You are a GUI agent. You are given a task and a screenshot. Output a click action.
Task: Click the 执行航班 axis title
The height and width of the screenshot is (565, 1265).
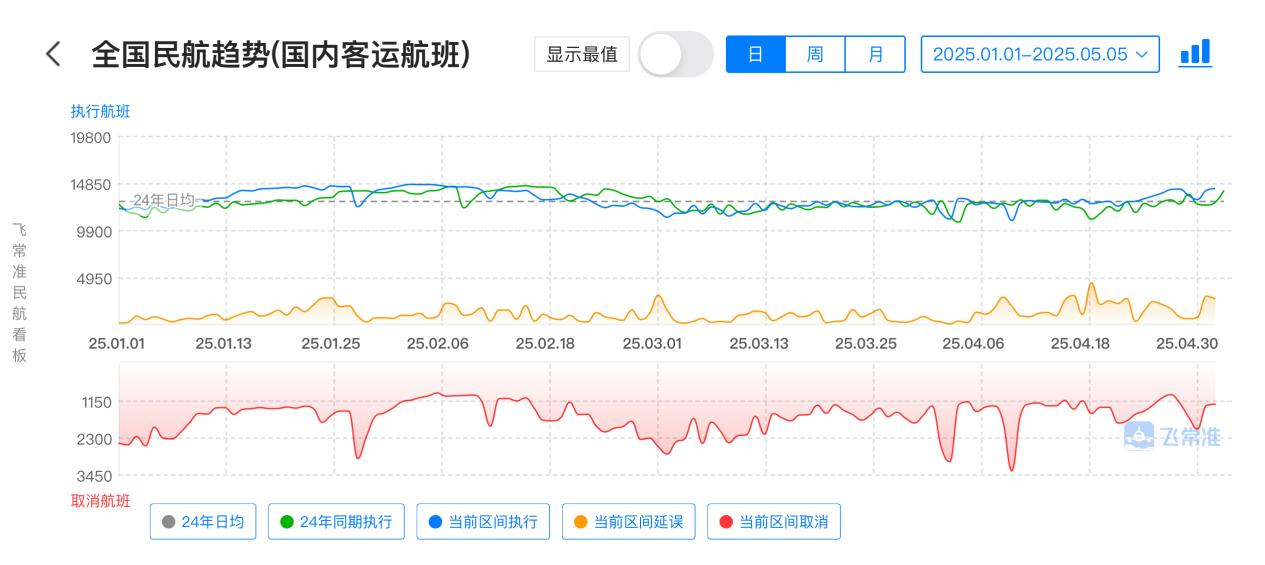[x=100, y=111]
